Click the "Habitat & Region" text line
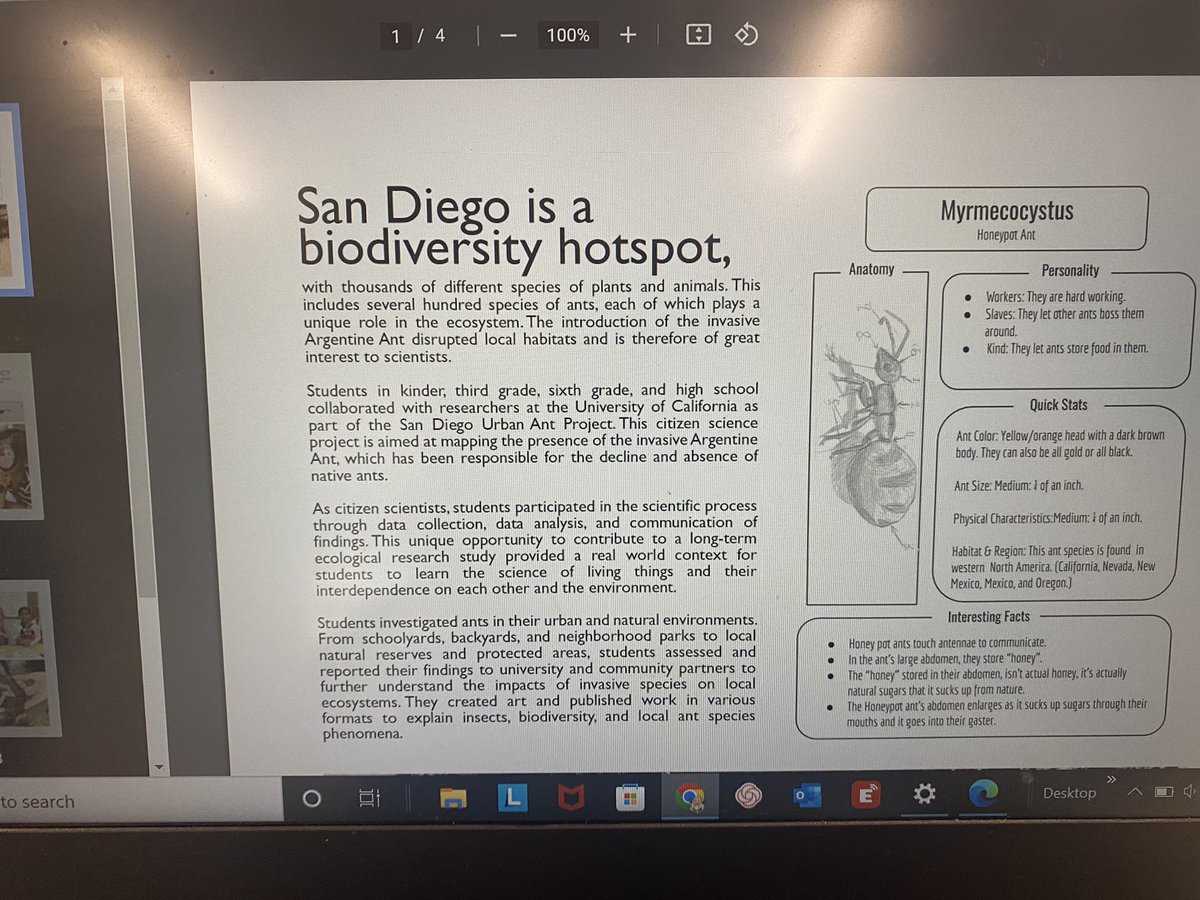 (1054, 566)
